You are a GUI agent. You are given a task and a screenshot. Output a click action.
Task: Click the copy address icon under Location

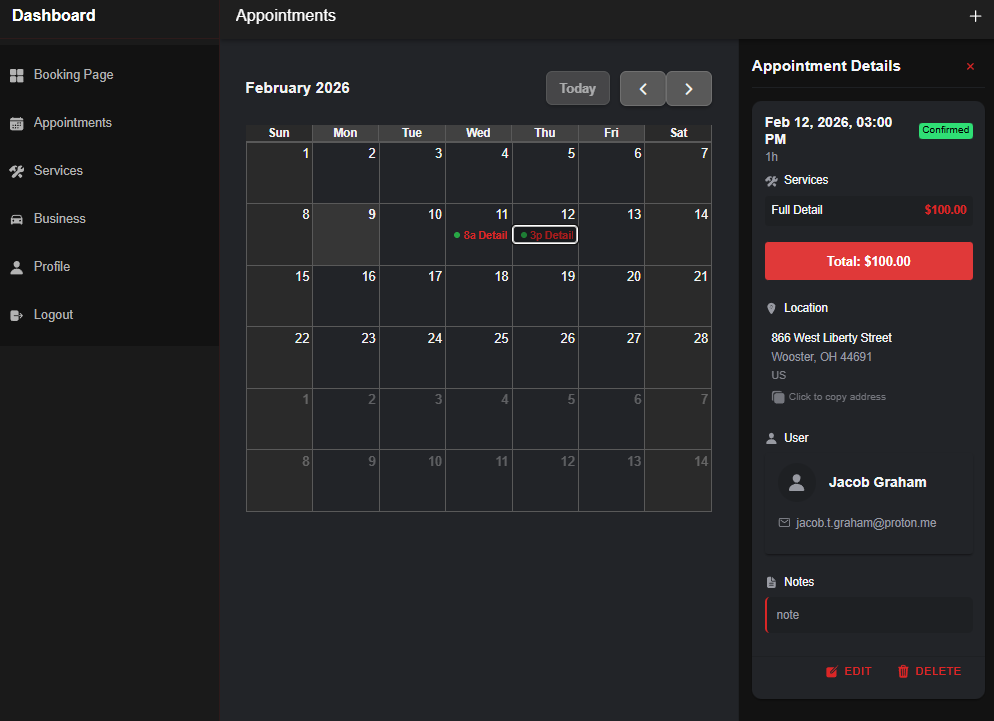(x=778, y=397)
